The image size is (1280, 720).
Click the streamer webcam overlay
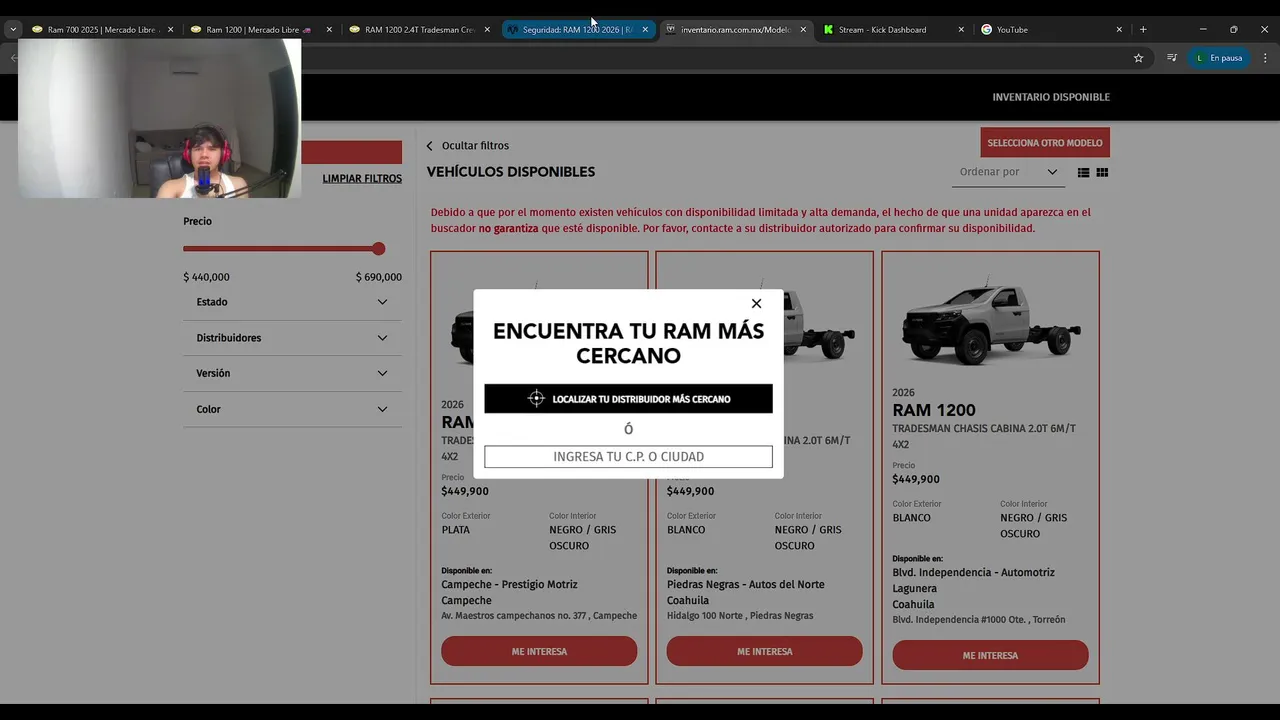click(160, 118)
